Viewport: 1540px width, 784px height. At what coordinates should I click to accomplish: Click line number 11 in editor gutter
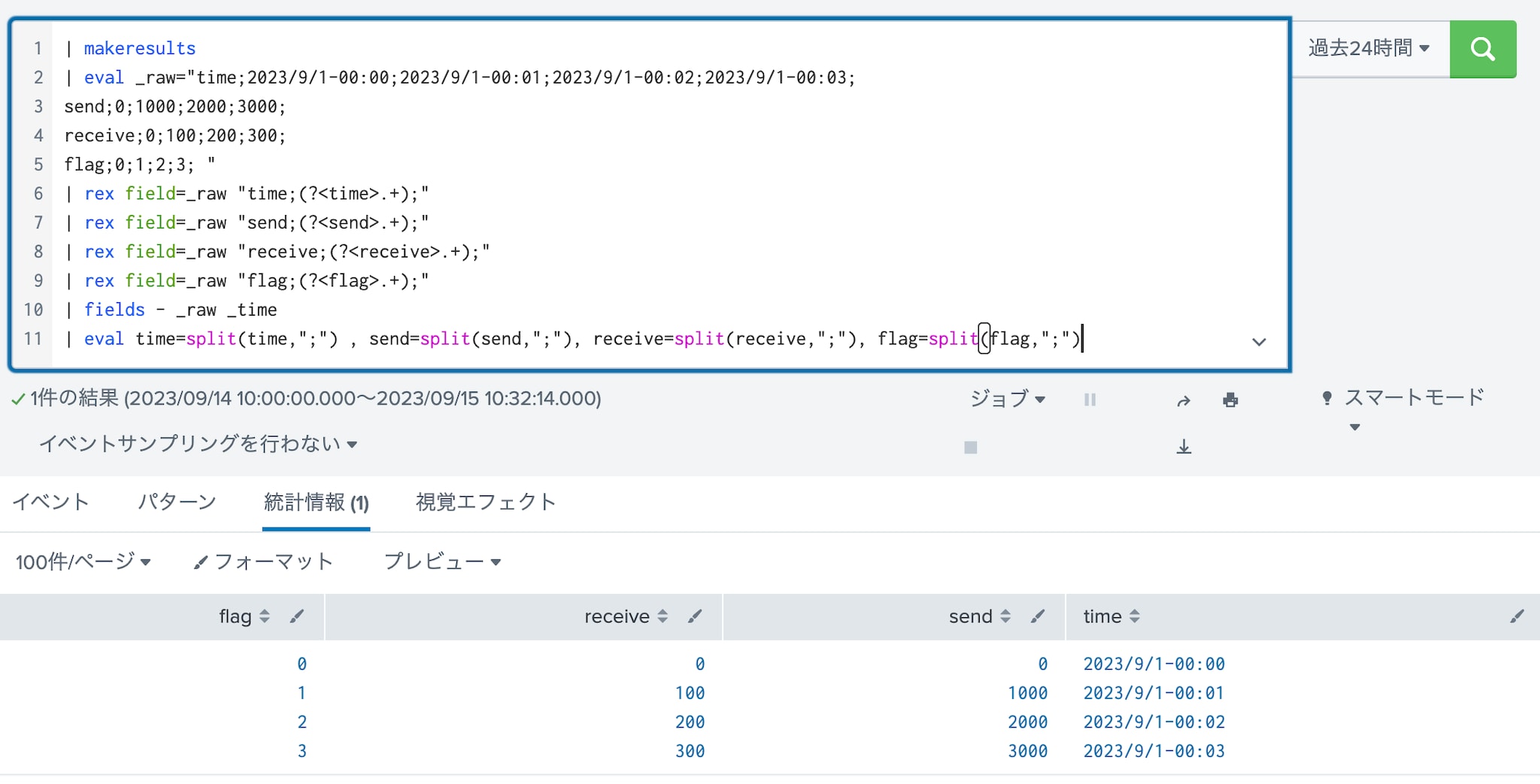click(33, 339)
